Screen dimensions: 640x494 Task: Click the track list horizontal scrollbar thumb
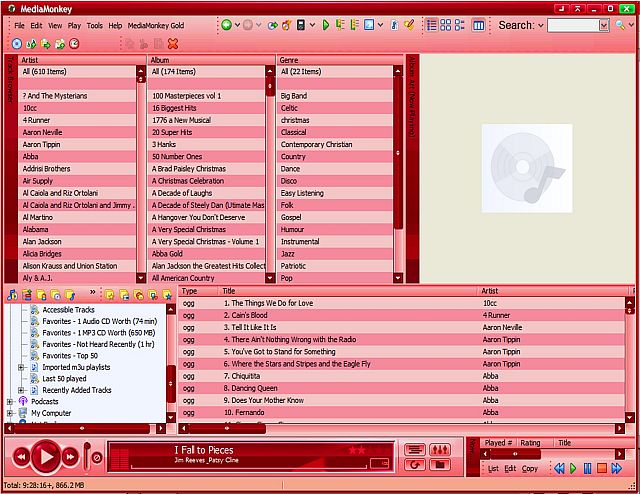click(227, 429)
